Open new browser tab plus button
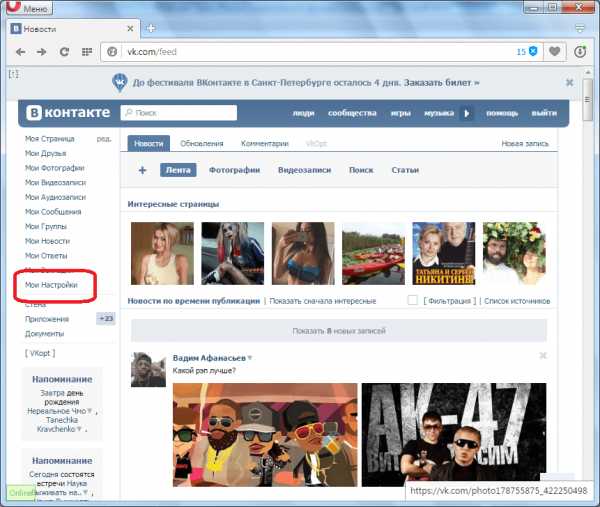This screenshot has width=600, height=507. [x=151, y=29]
